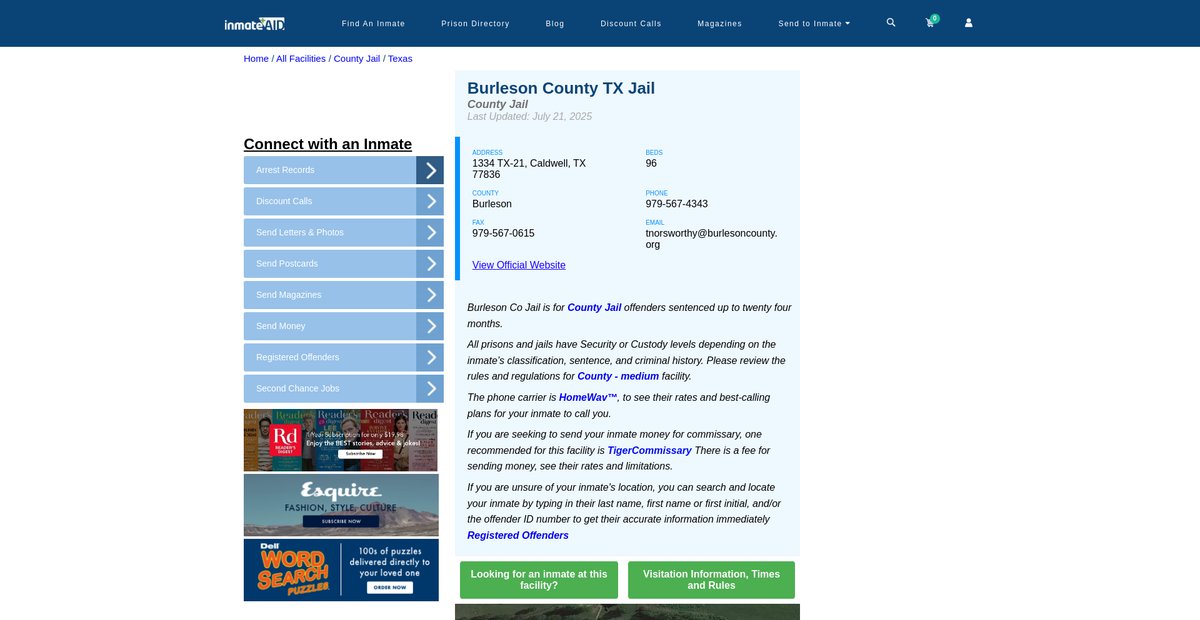The height and width of the screenshot is (620, 1200).
Task: Click the search magnifier icon
Action: pyautogui.click(x=891, y=23)
